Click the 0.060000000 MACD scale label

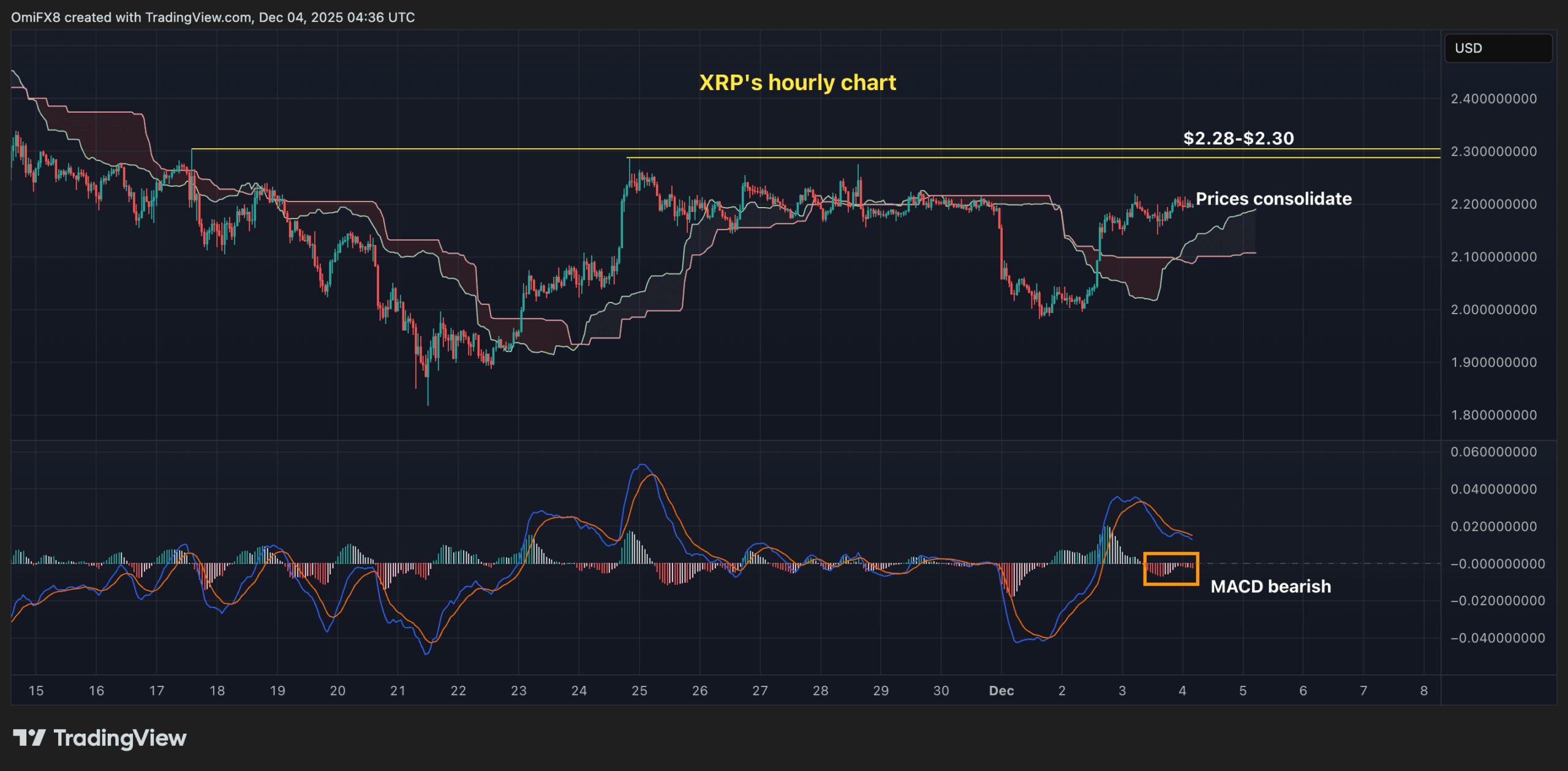(1493, 452)
